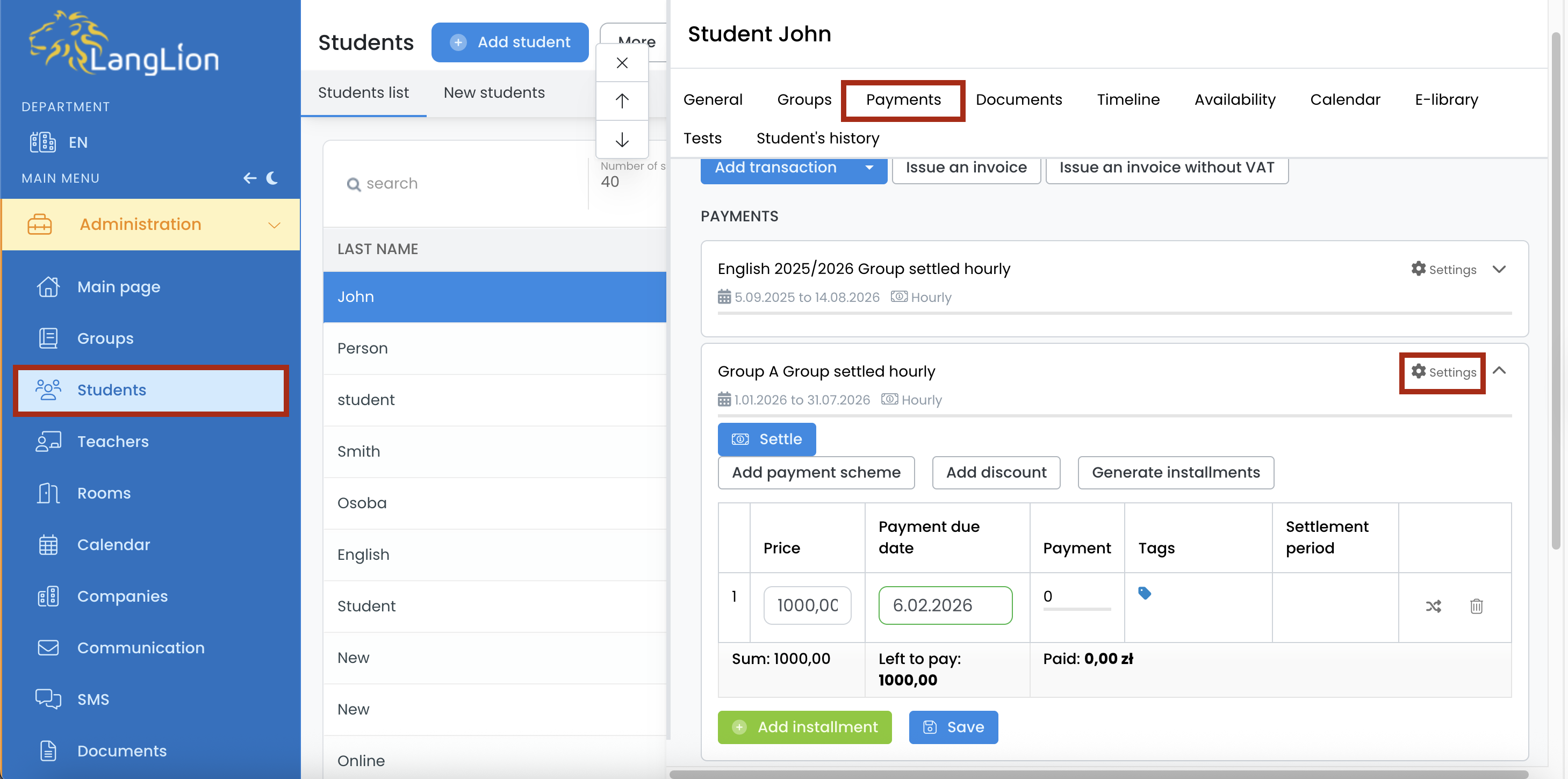Image resolution: width=1568 pixels, height=779 pixels.
Task: Open the New students tab
Action: tap(494, 92)
